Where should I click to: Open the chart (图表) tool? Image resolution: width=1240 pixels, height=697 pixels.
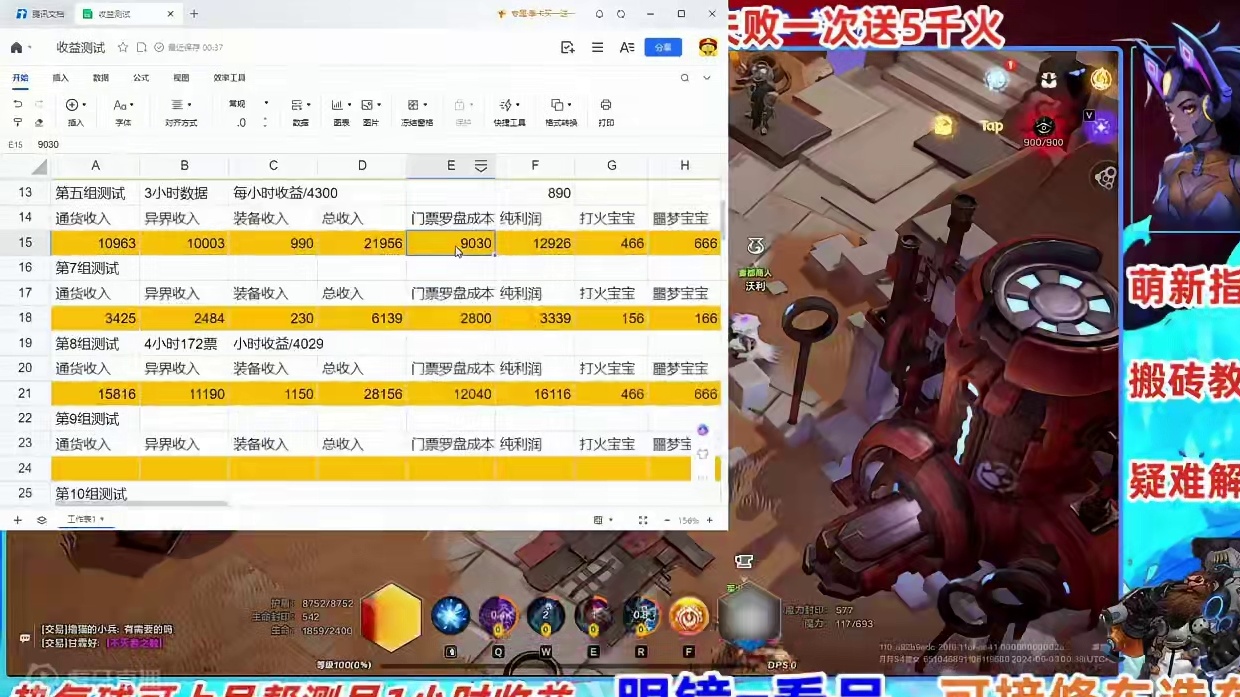click(340, 104)
